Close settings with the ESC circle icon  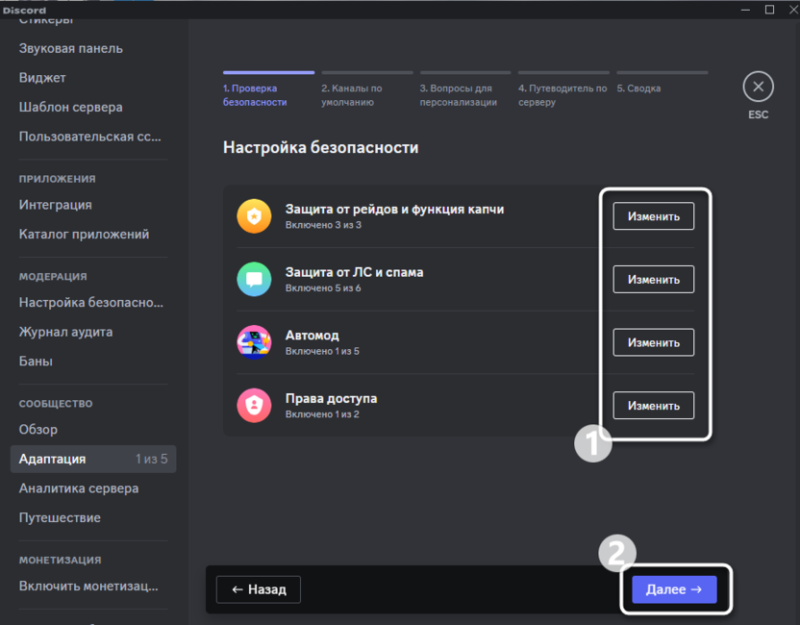(758, 87)
